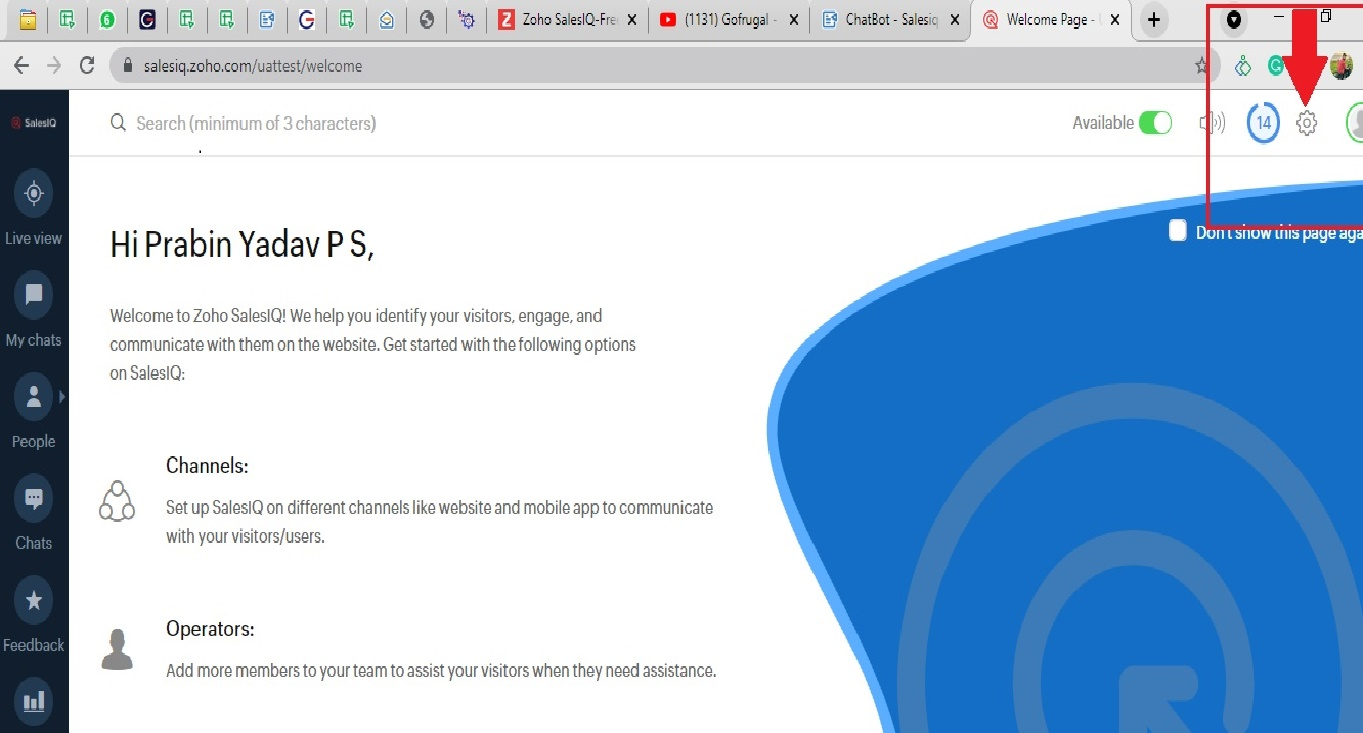Open the pinned WhatsApp tab
This screenshot has height=733, width=1363.
click(107, 20)
